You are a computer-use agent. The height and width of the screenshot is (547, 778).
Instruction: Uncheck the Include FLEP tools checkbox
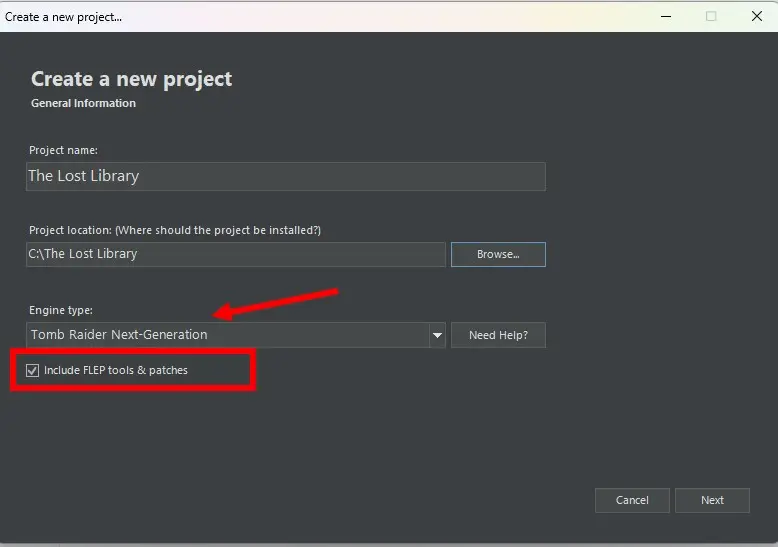(x=33, y=371)
